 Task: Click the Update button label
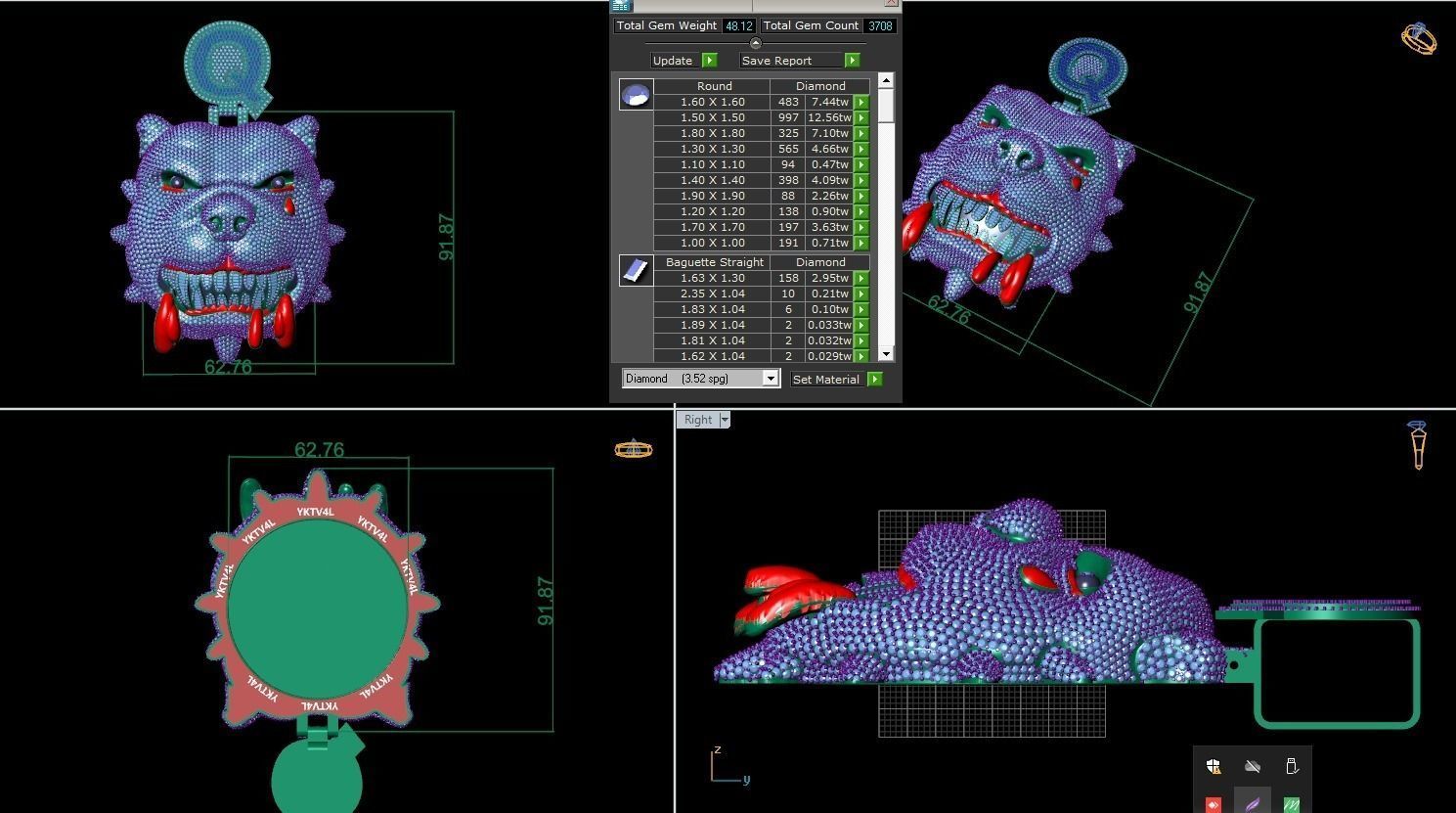point(673,61)
